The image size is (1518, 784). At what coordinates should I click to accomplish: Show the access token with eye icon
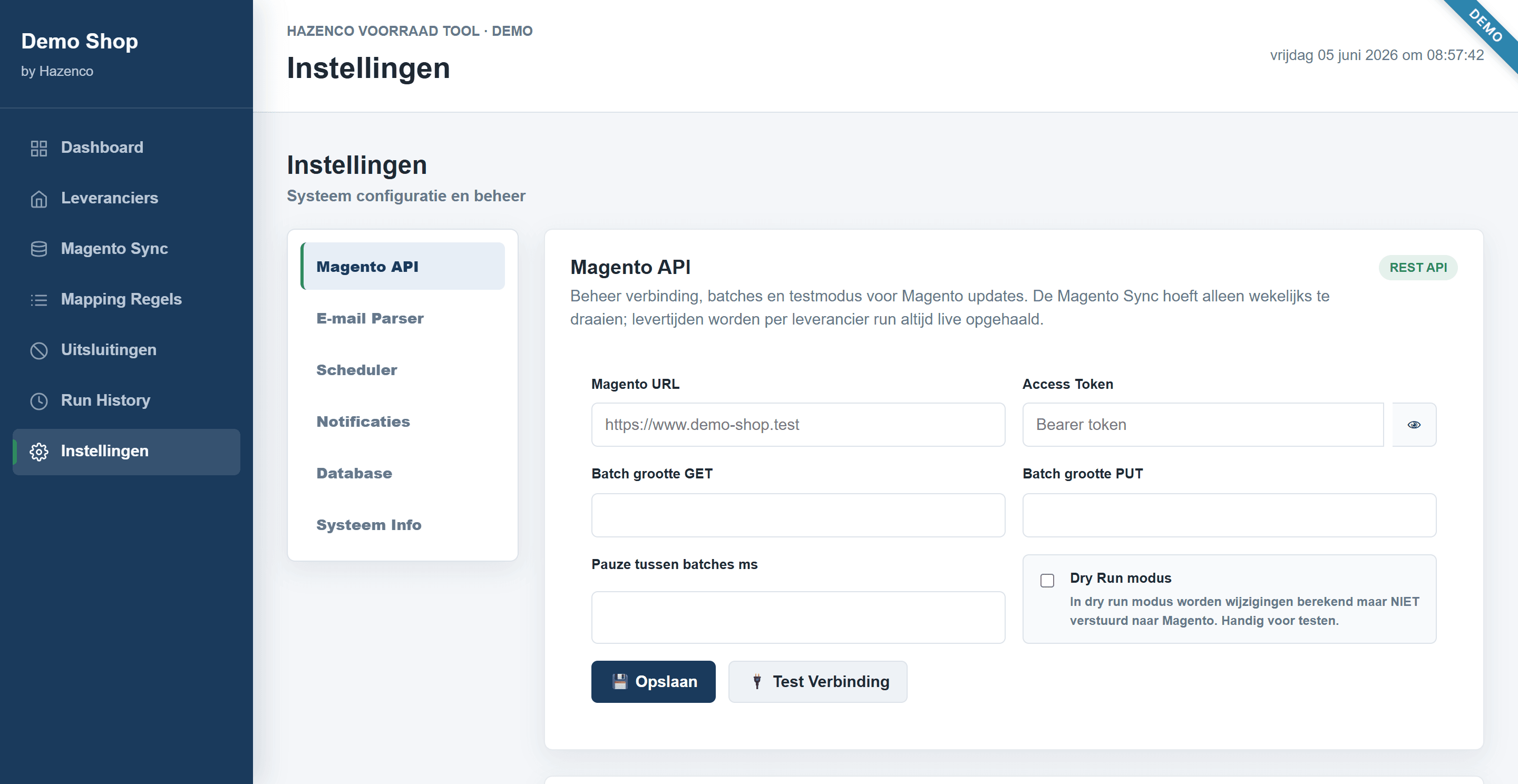point(1414,425)
